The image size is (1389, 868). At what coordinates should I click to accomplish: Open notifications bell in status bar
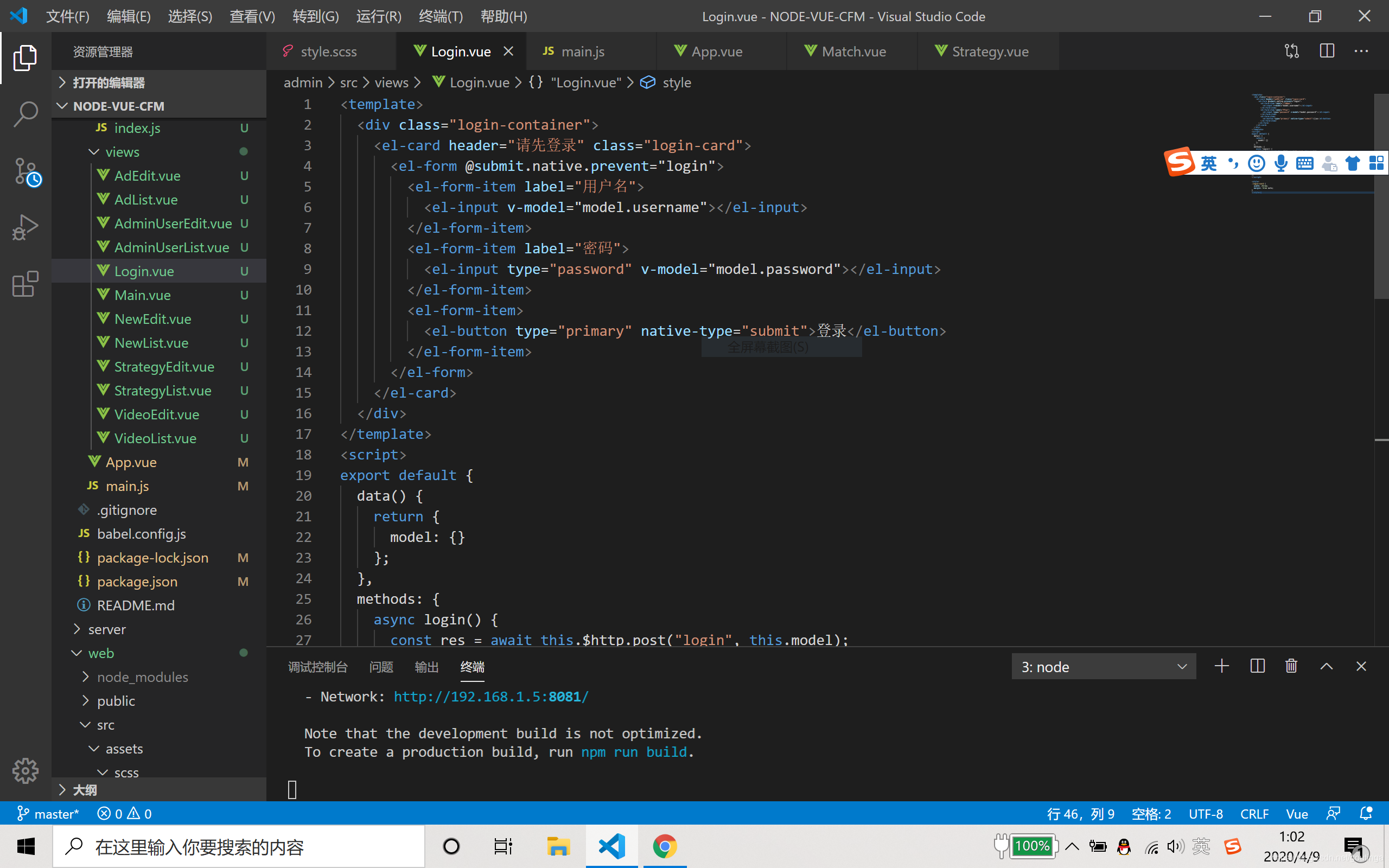[1366, 813]
